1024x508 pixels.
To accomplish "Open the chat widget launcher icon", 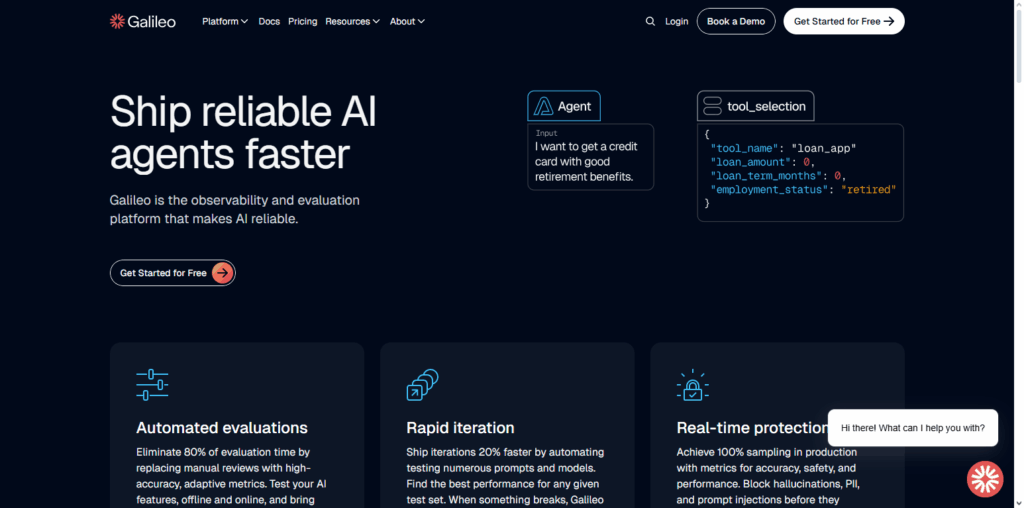I will (x=985, y=479).
